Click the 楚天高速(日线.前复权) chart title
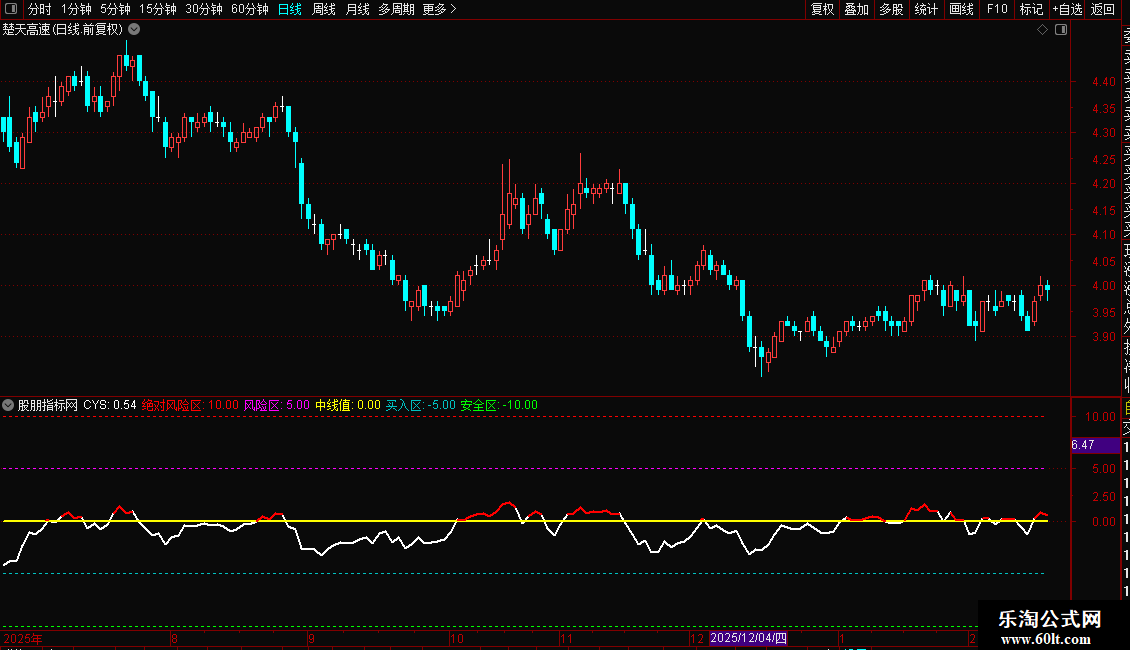 pos(63,30)
